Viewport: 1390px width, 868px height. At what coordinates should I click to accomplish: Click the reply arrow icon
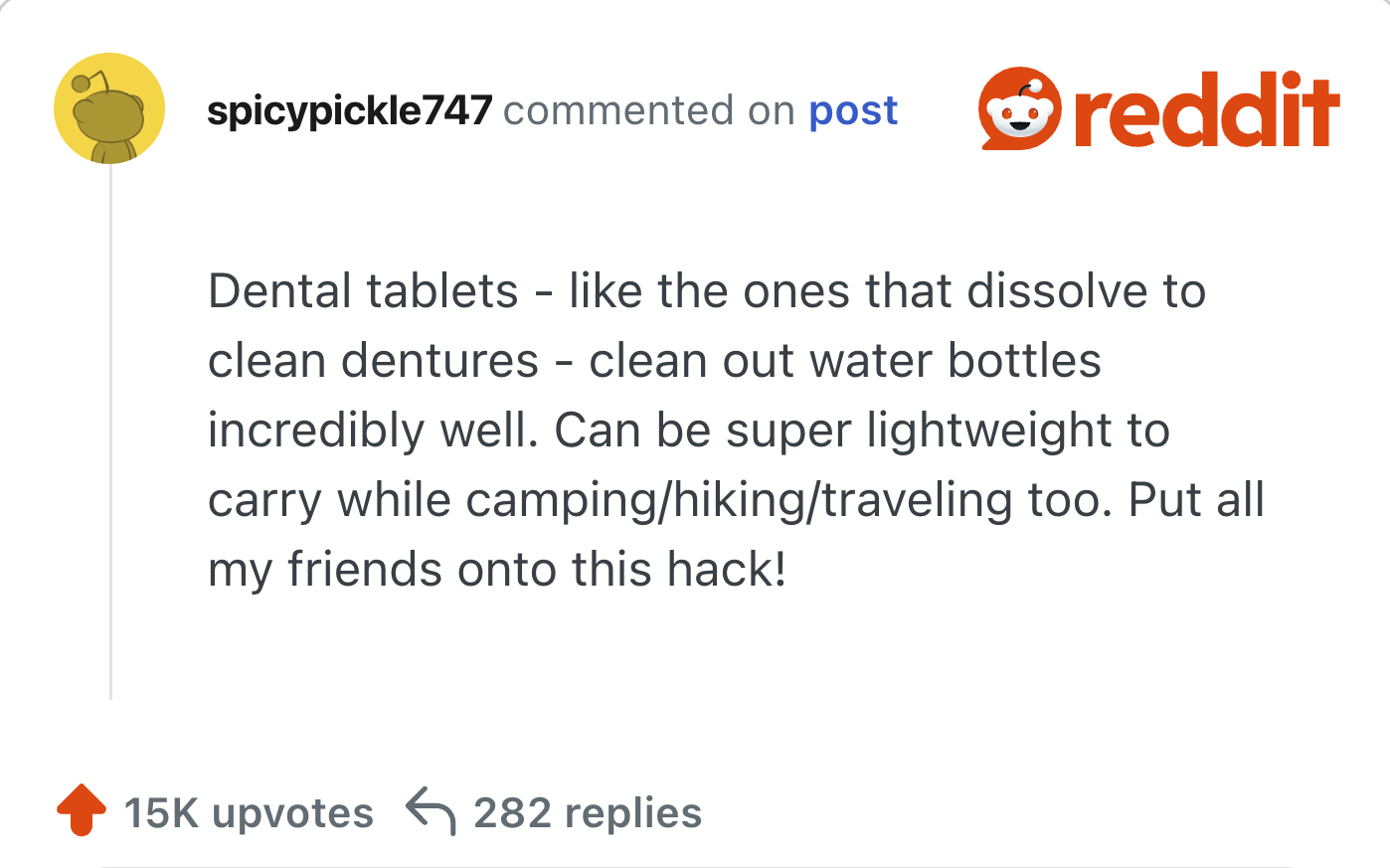point(431,810)
